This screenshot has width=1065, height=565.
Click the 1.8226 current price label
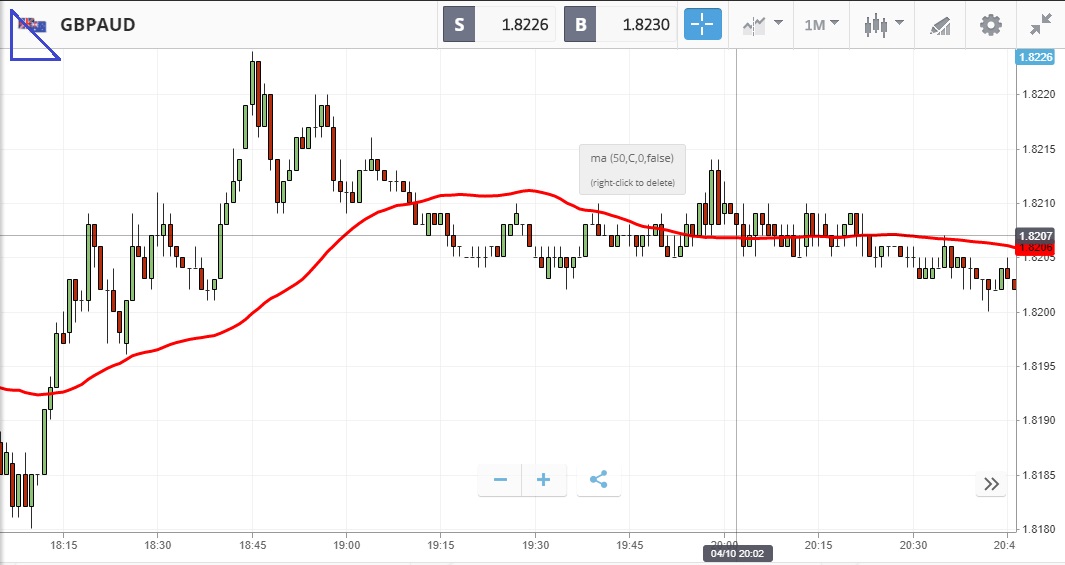[1035, 57]
